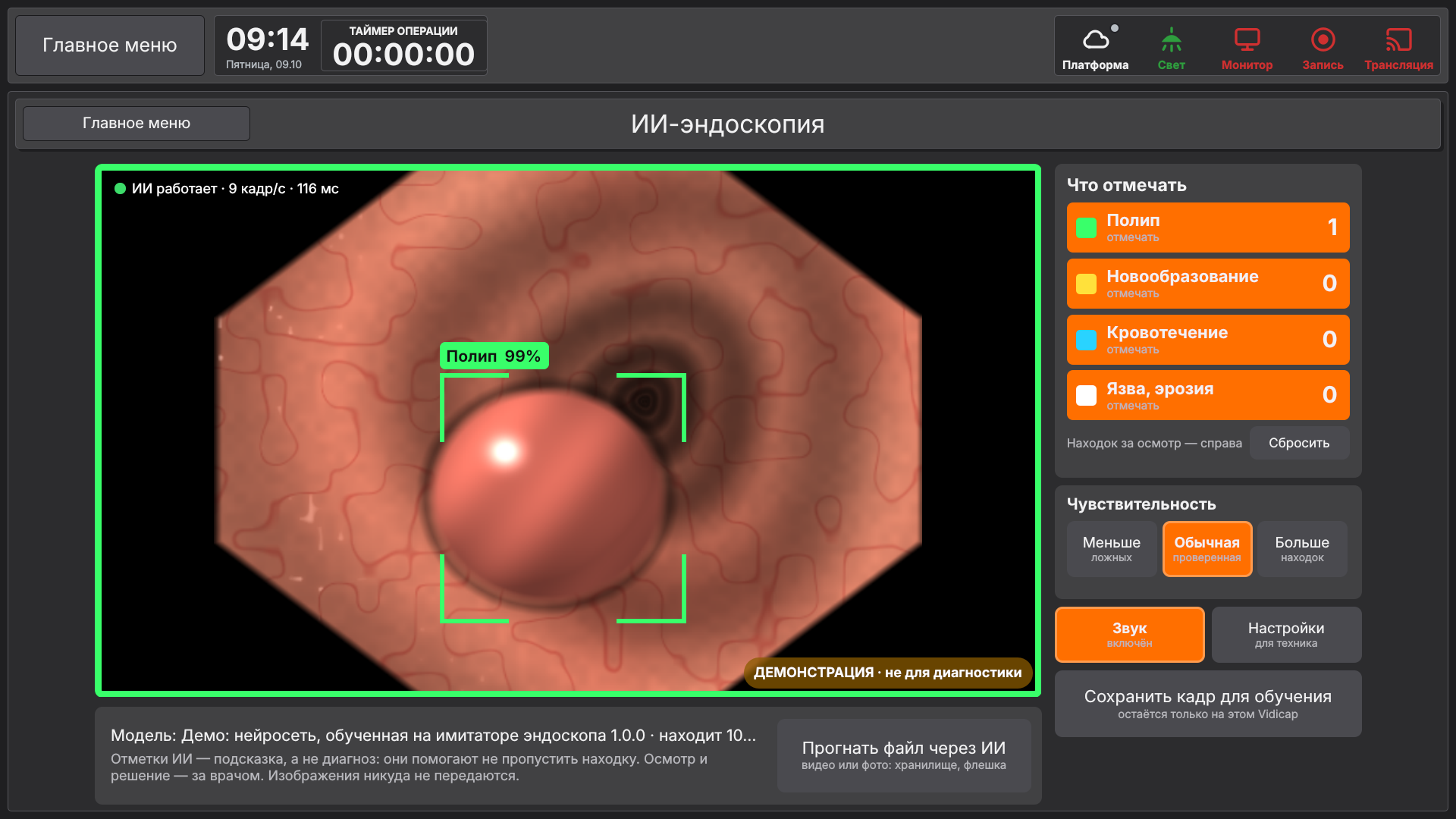
Task: Toggle the Звук включён button
Action: tap(1130, 635)
